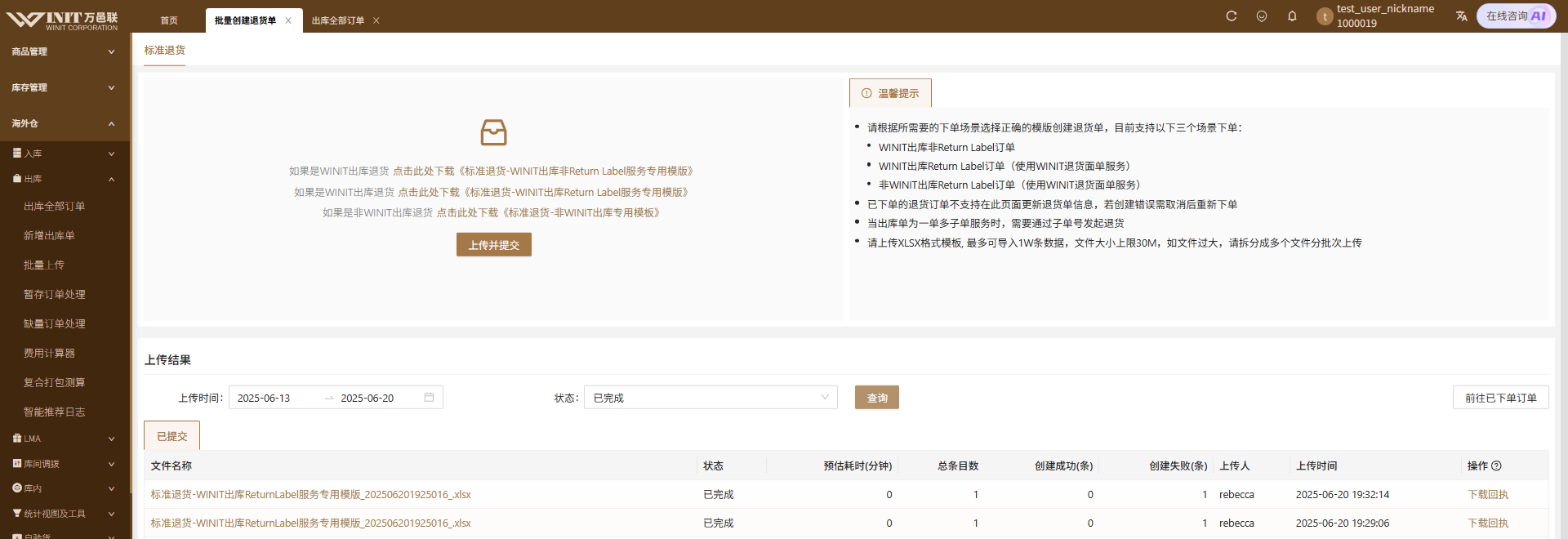Expand the LMA submenu
The height and width of the screenshot is (539, 1568).
[x=65, y=439]
